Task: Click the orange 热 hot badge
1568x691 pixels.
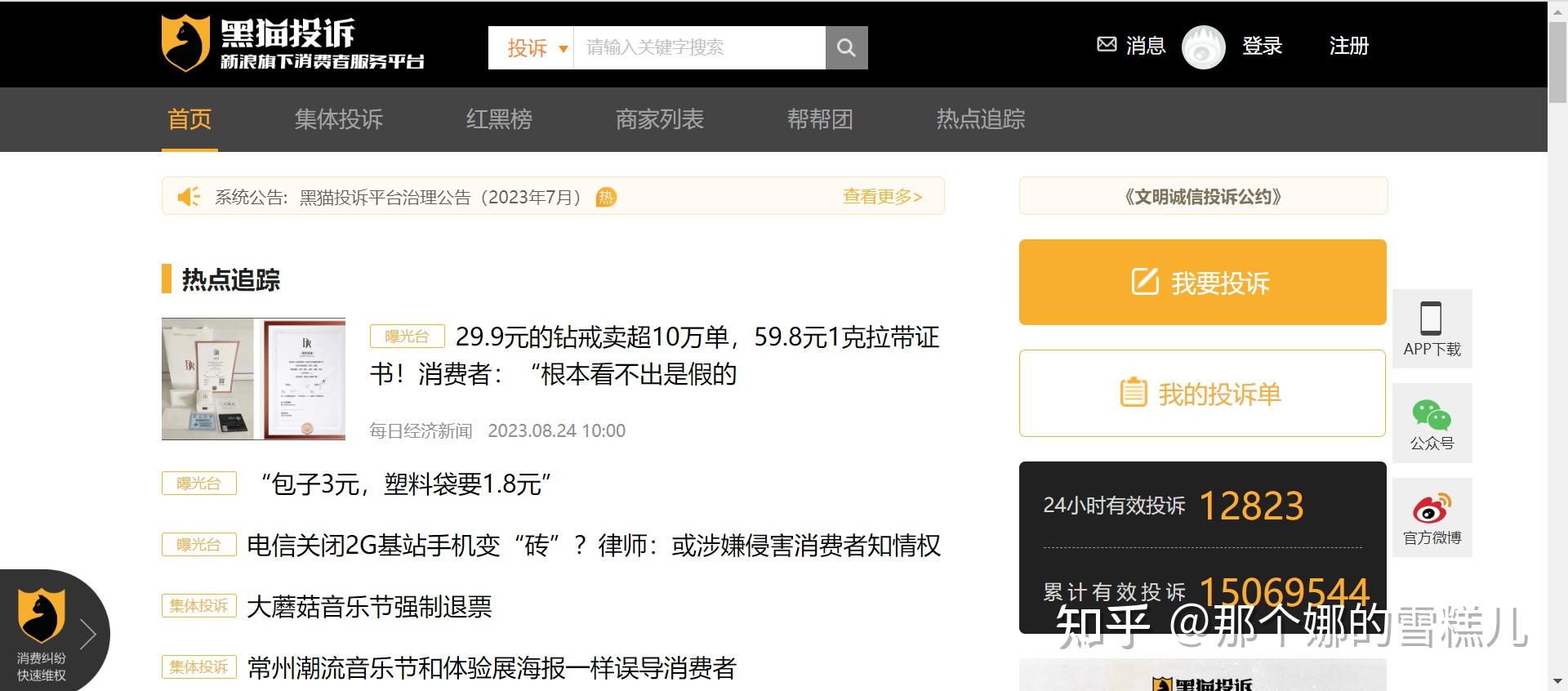Action: tap(606, 197)
